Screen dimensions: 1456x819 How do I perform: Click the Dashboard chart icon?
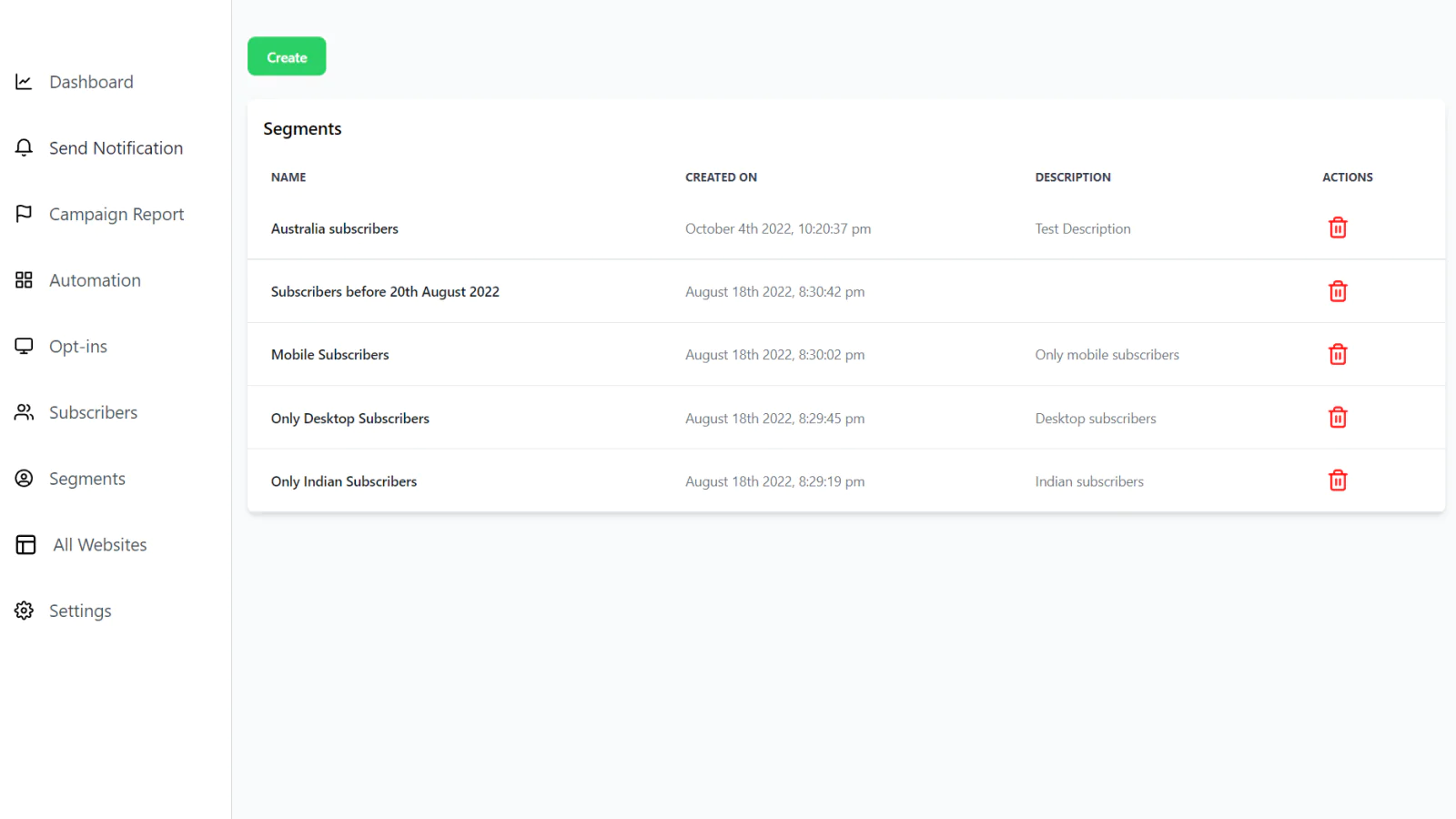point(25,82)
